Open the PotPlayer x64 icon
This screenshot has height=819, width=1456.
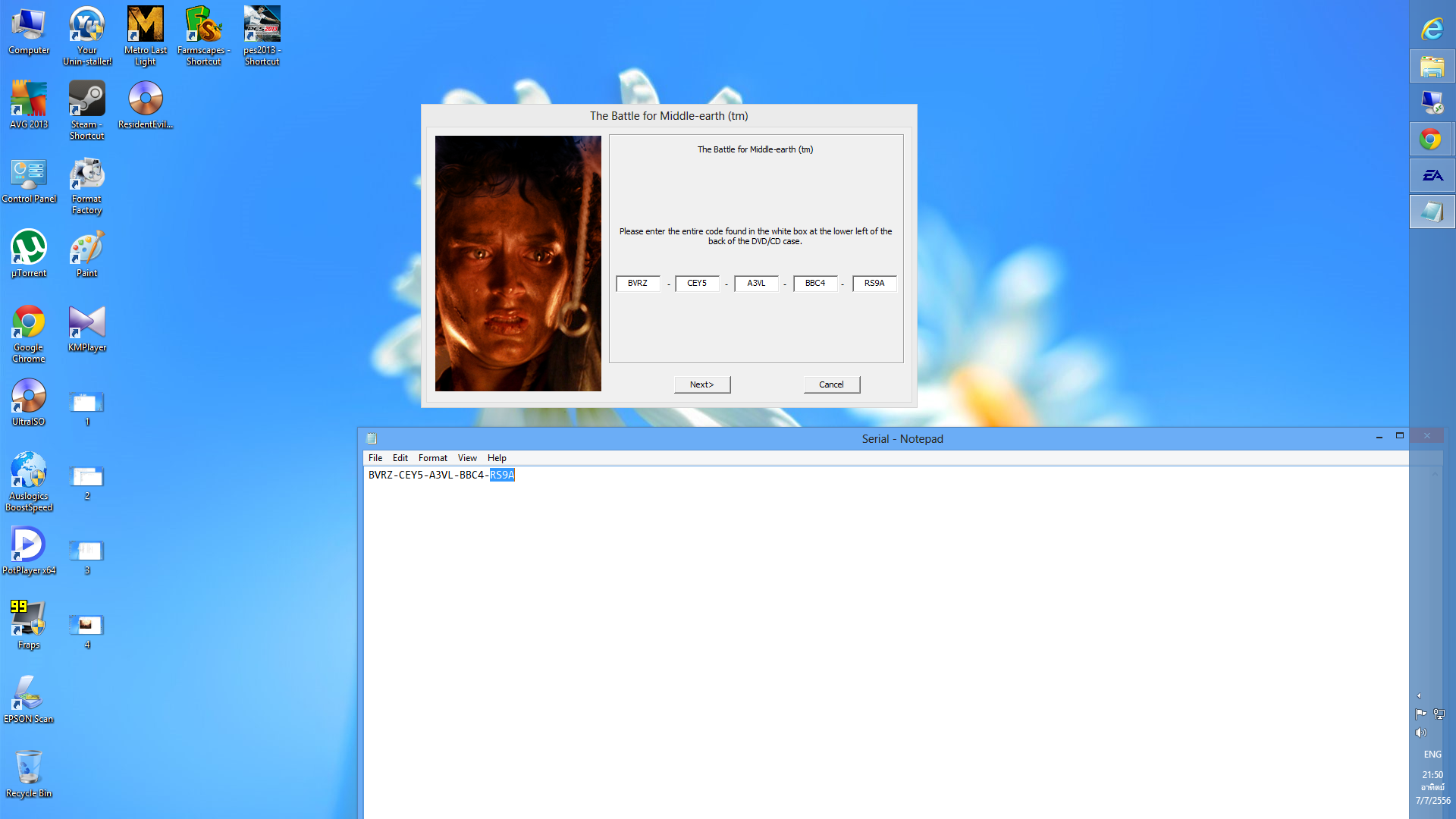pyautogui.click(x=29, y=545)
